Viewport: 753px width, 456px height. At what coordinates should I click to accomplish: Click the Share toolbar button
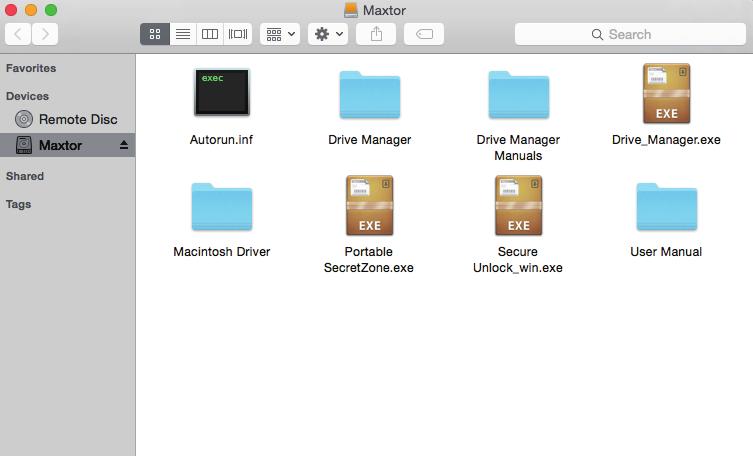point(376,34)
